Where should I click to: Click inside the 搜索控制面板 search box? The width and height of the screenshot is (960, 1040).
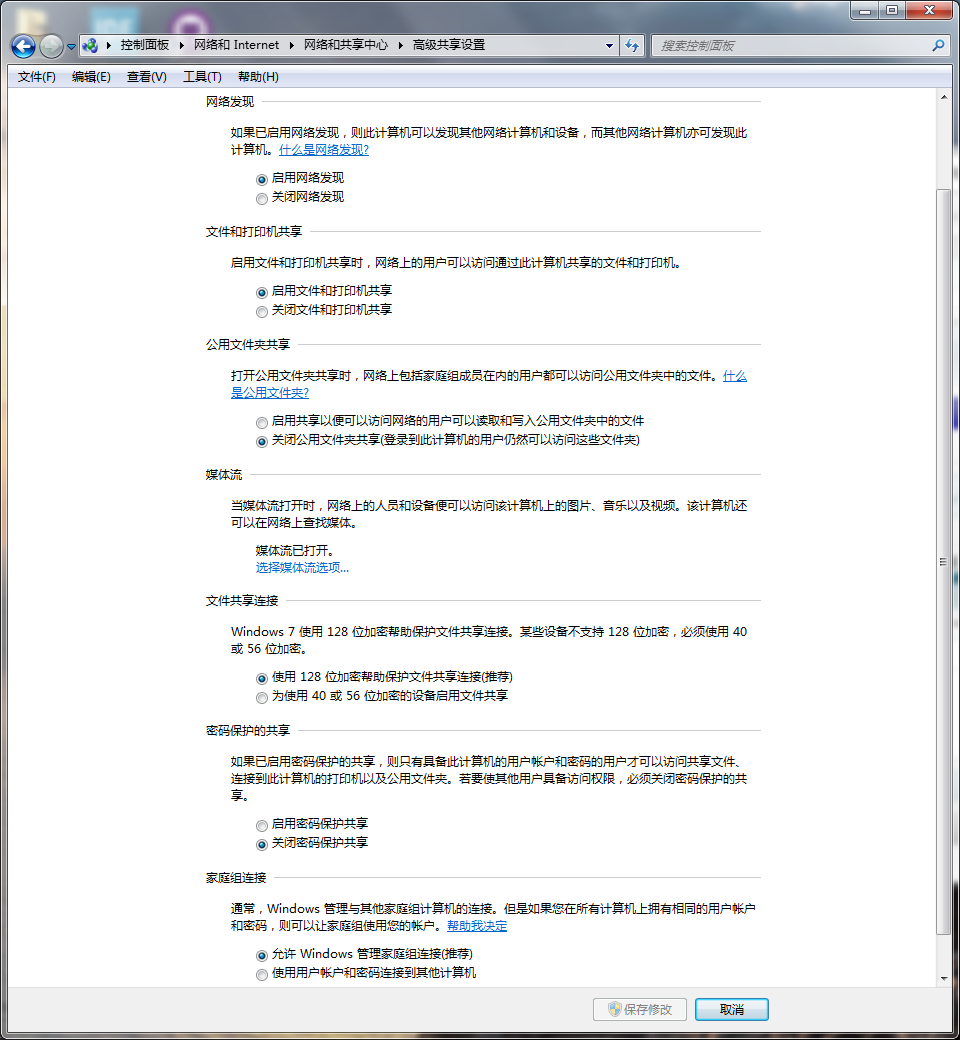point(790,46)
